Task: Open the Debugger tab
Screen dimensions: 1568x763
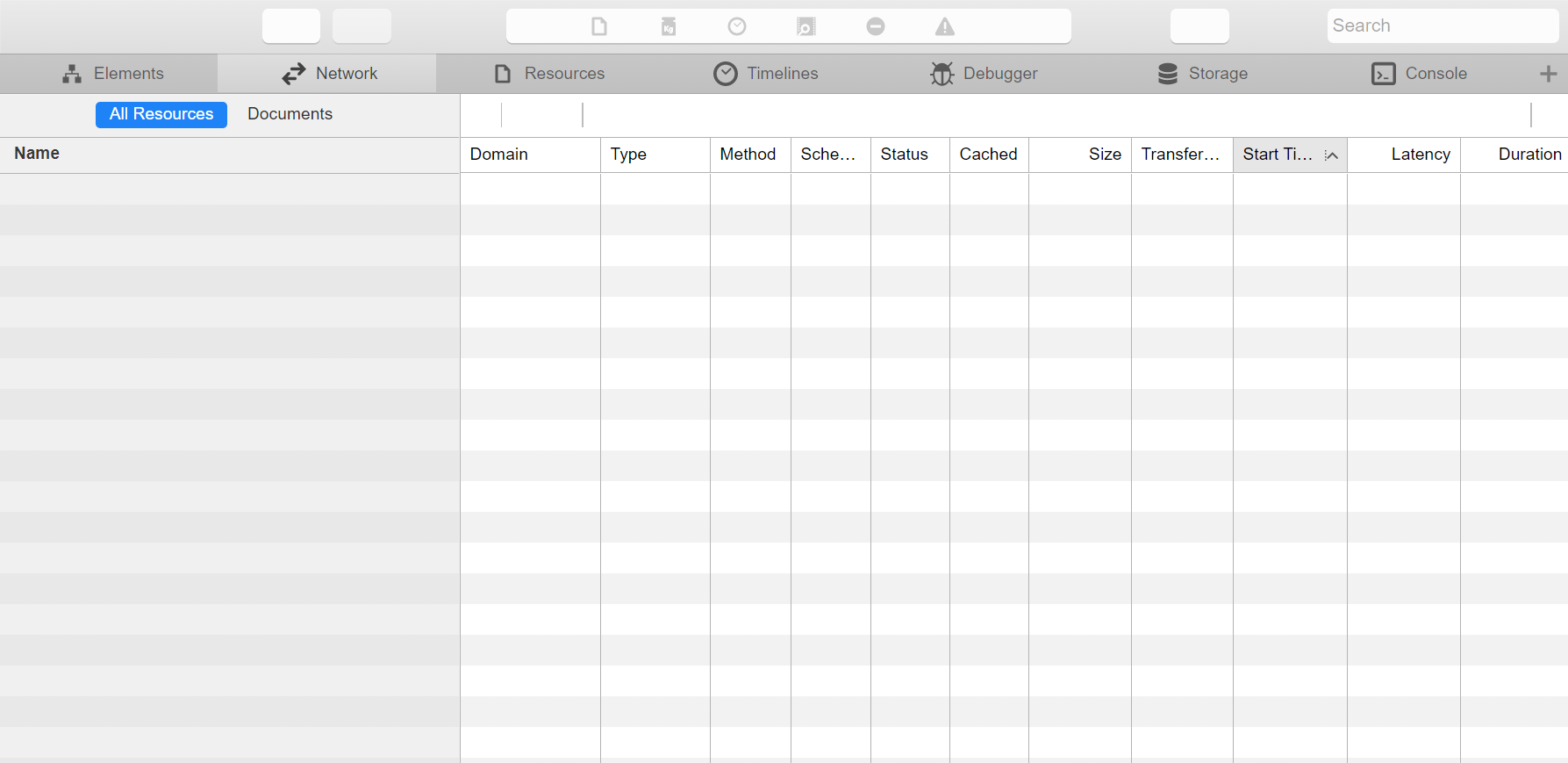Action: point(983,74)
